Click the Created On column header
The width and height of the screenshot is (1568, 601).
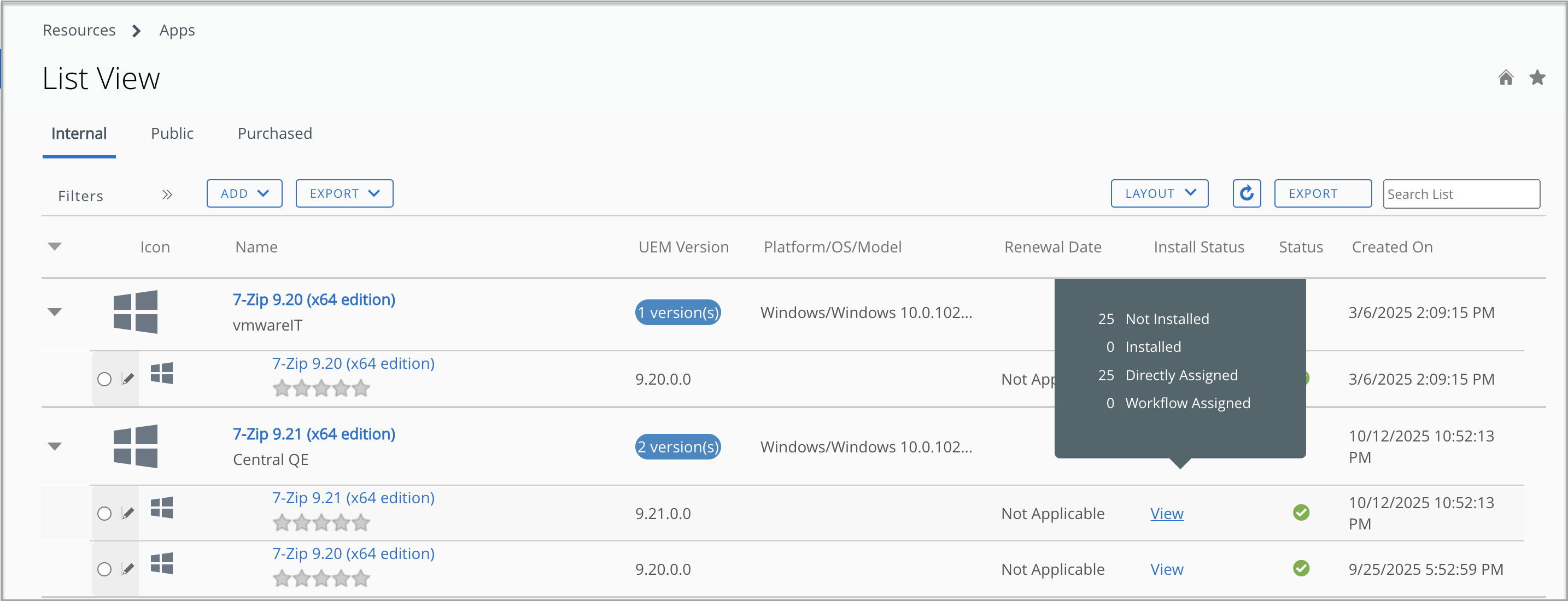1392,247
